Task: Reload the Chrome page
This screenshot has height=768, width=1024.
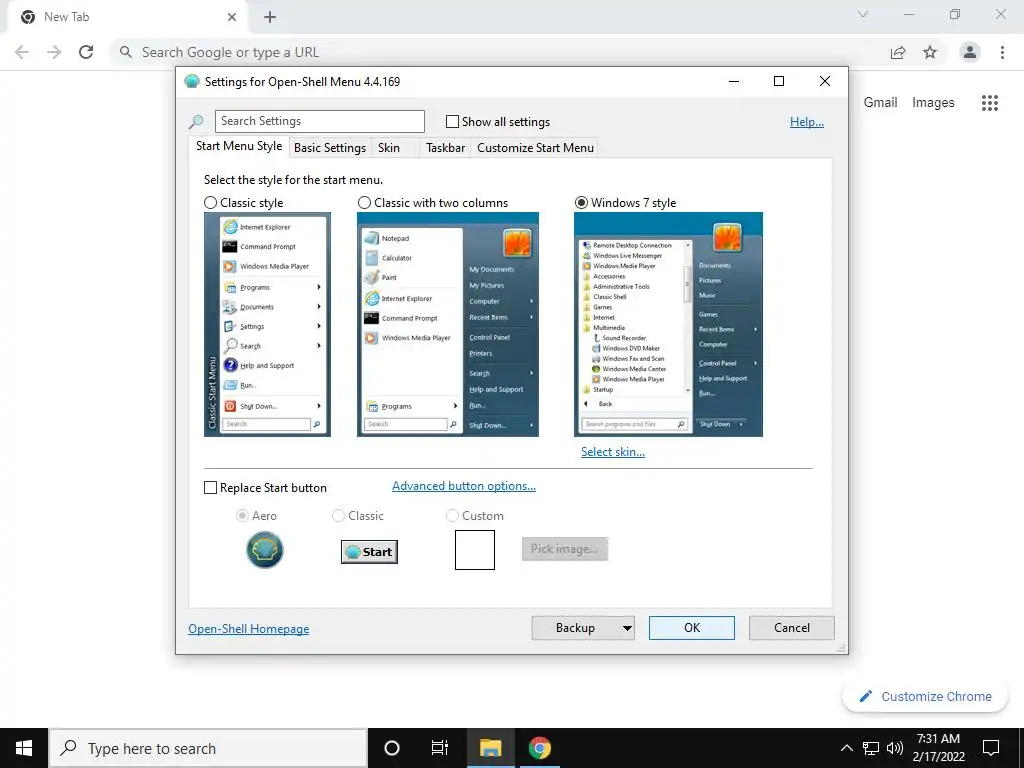Action: point(86,52)
